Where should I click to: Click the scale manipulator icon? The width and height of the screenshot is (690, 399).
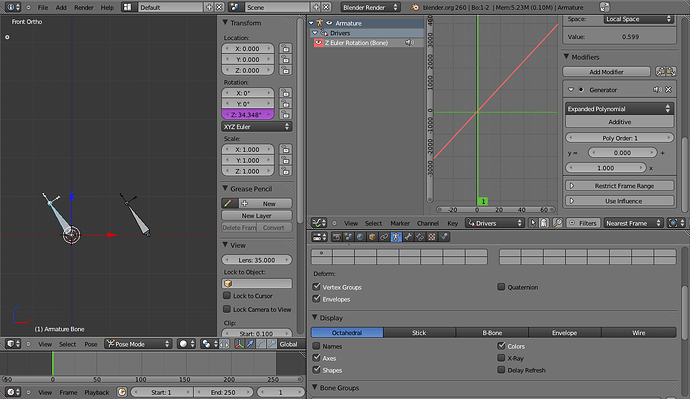(x=272, y=344)
